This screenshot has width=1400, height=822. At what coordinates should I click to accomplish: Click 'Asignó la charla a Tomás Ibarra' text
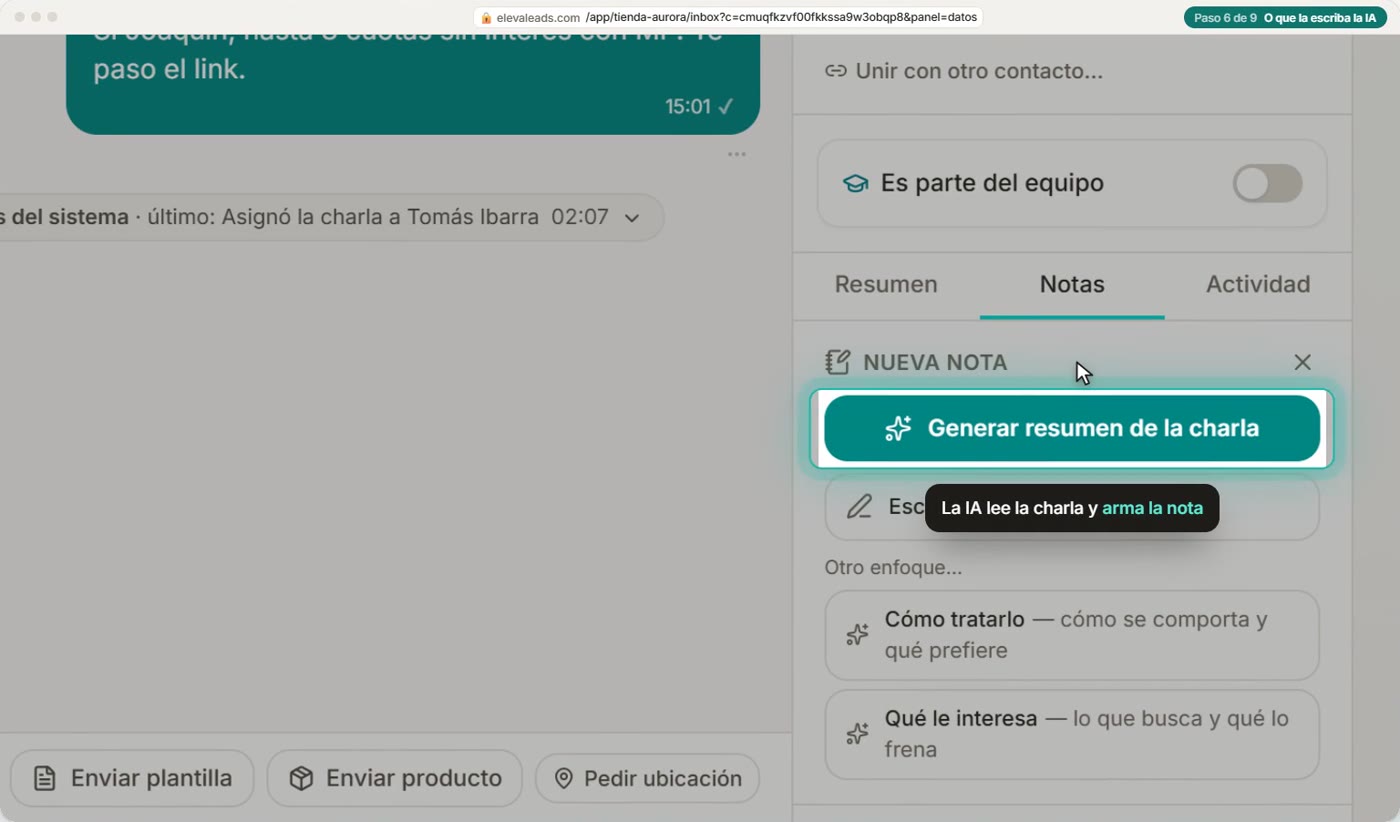click(x=380, y=217)
